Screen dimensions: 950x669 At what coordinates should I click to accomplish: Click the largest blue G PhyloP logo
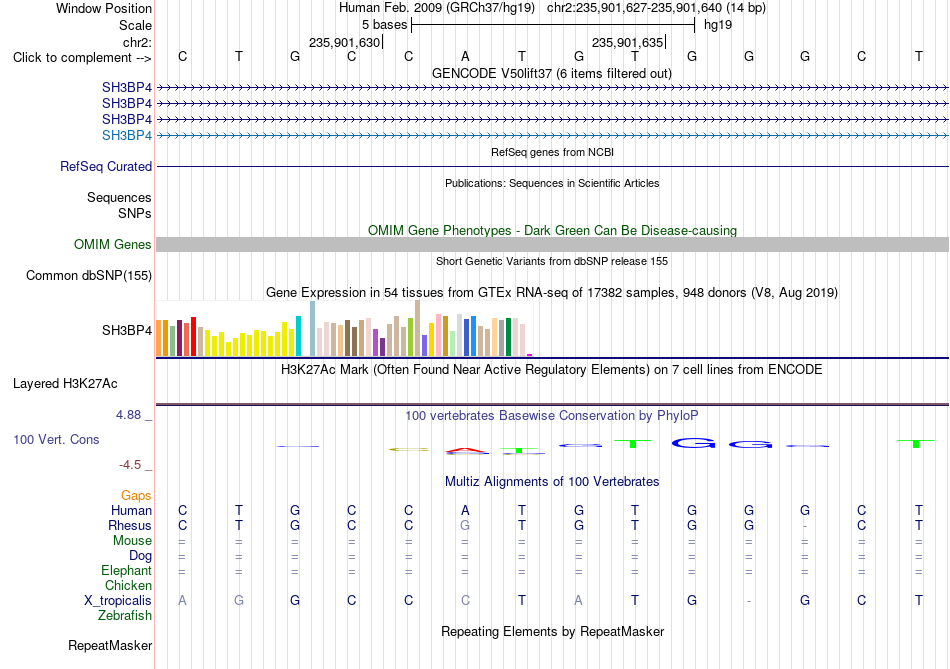coord(693,443)
